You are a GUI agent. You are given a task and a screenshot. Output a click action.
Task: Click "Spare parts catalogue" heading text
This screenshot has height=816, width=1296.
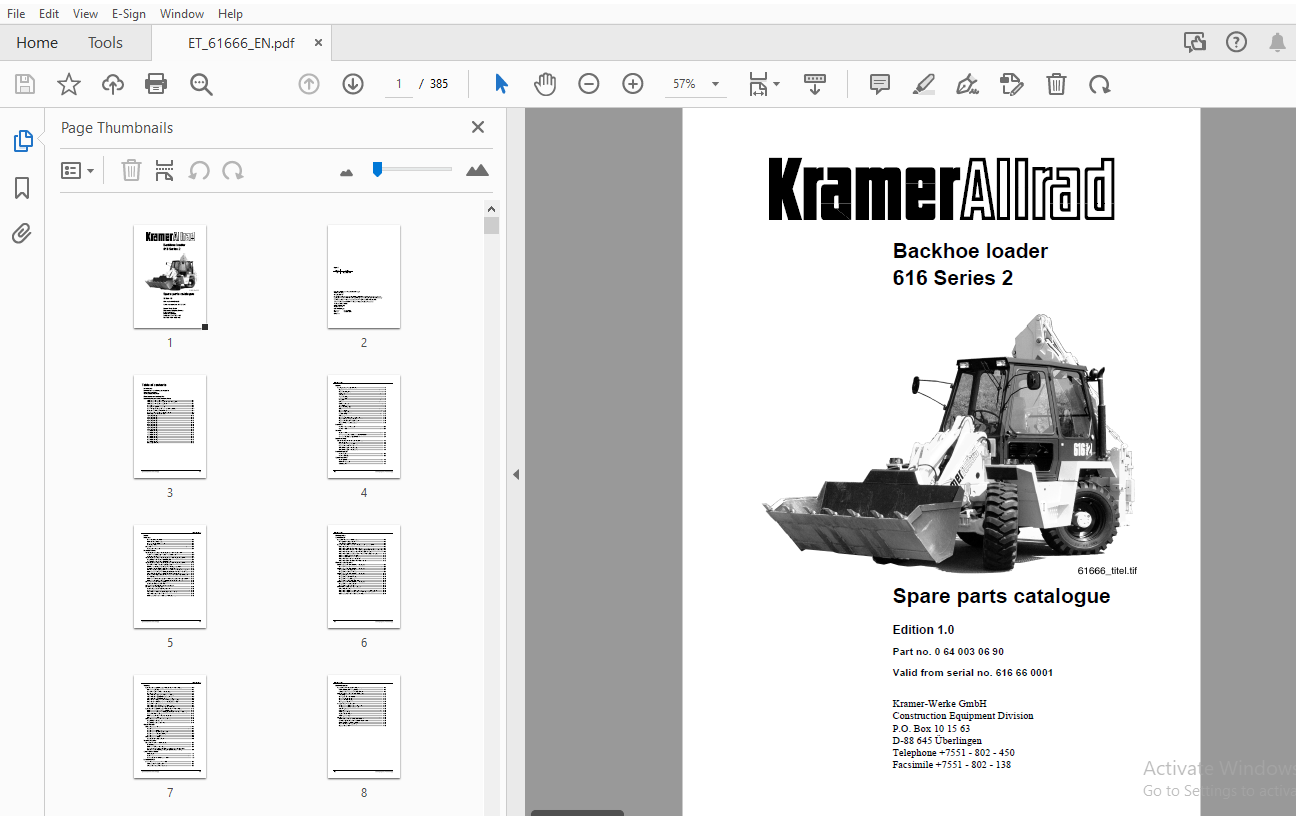point(1001,596)
